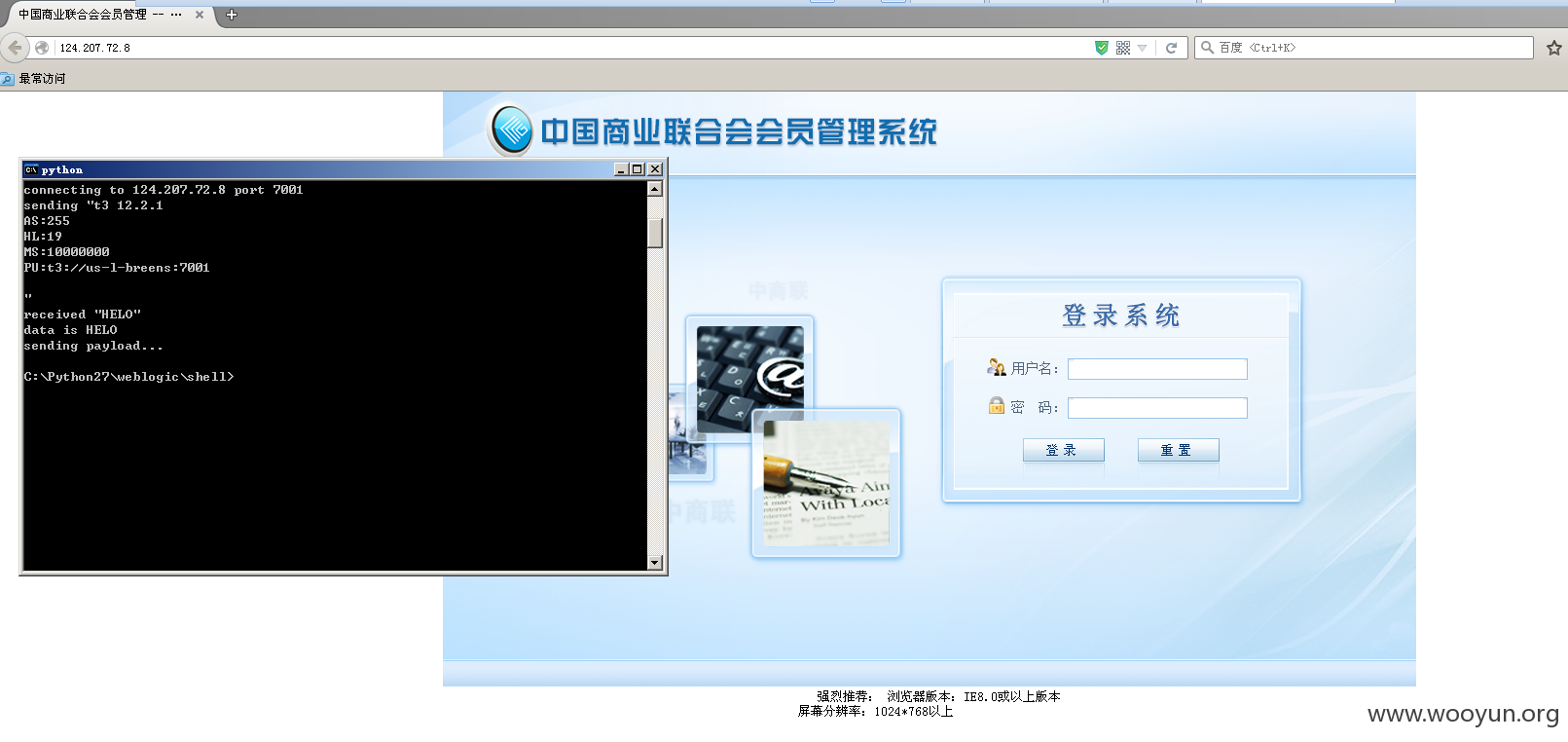This screenshot has height=742, width=1568.
Task: Open the 最常访问 bookmarks folder
Action: (34, 79)
